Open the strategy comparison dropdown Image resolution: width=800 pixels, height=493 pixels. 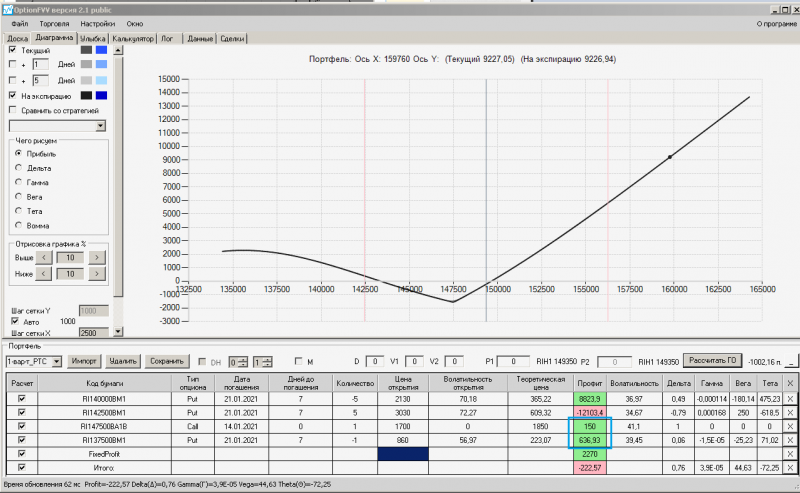pos(101,126)
